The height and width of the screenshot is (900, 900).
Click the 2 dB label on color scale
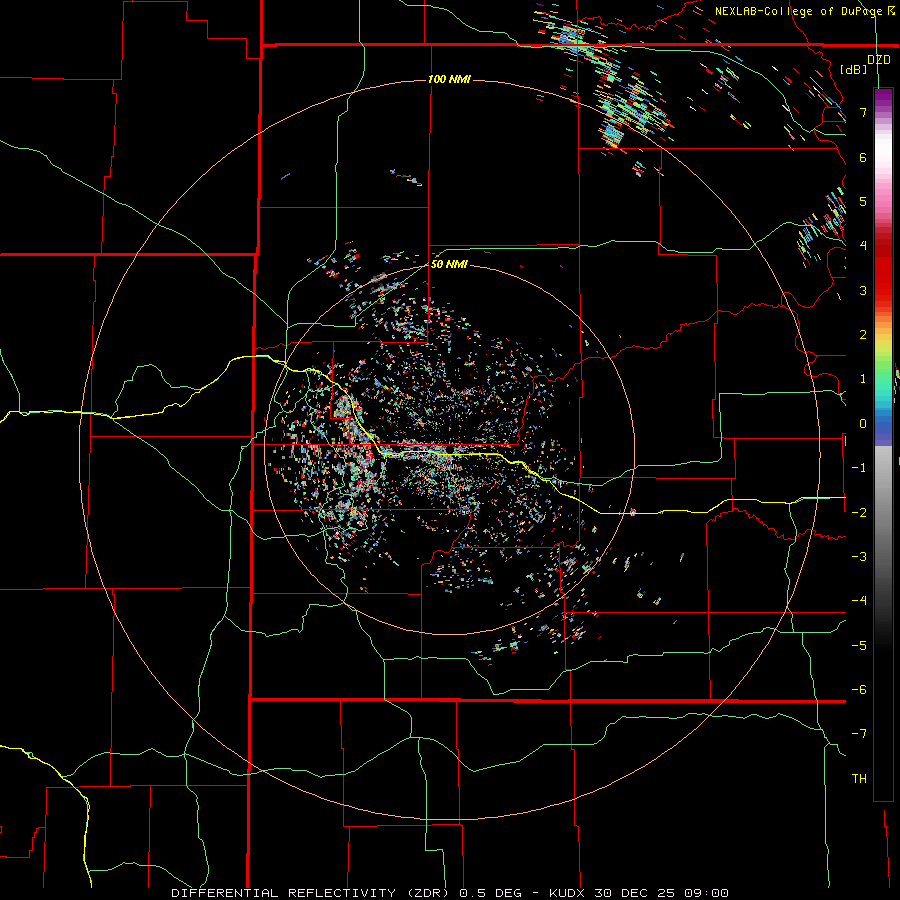point(863,335)
